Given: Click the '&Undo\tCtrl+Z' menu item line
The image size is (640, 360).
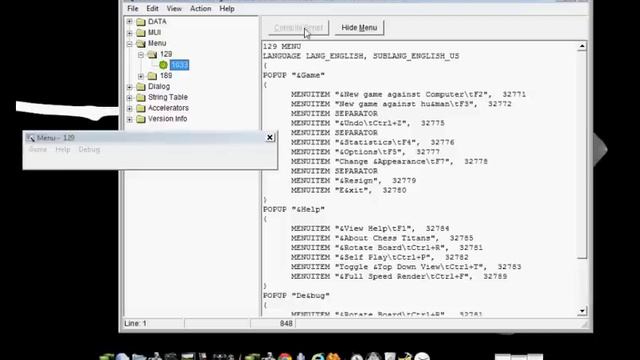Looking at the screenshot, I should coord(368,123).
